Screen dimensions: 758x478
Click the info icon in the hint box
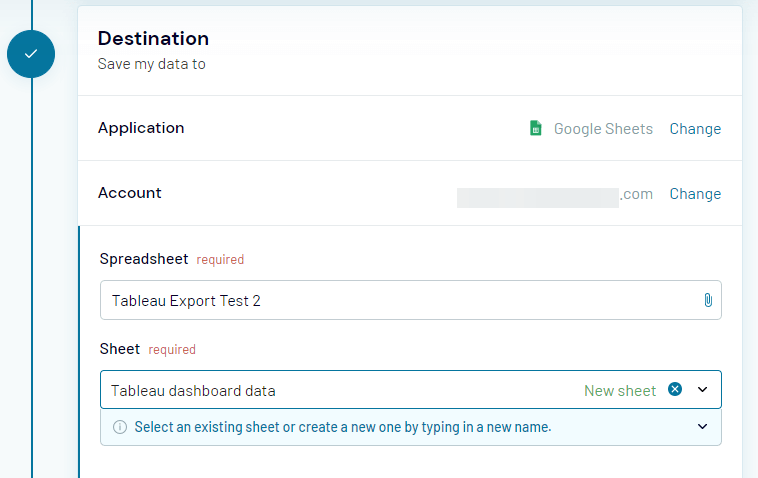[120, 427]
